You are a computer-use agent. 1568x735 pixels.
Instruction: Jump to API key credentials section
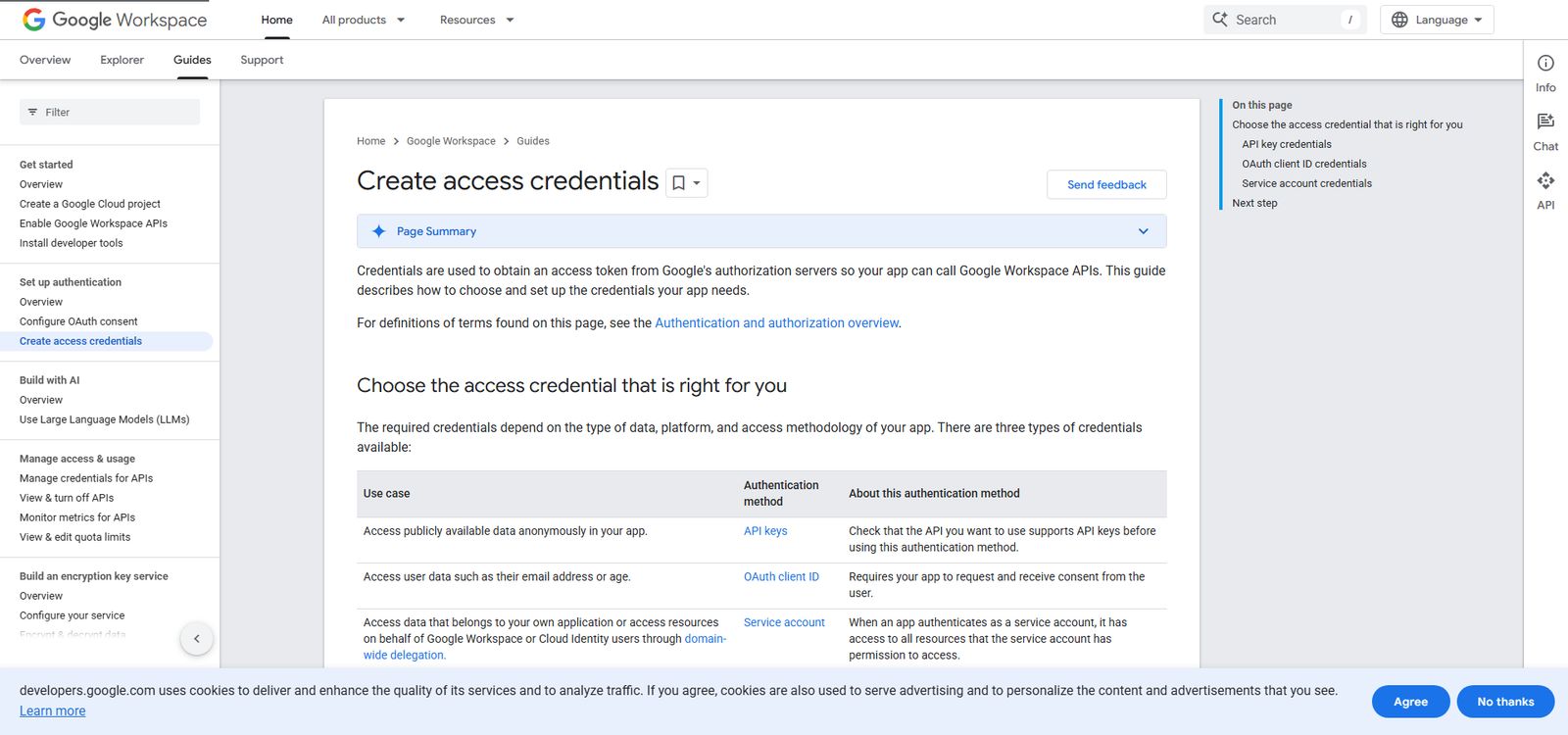pos(1287,144)
